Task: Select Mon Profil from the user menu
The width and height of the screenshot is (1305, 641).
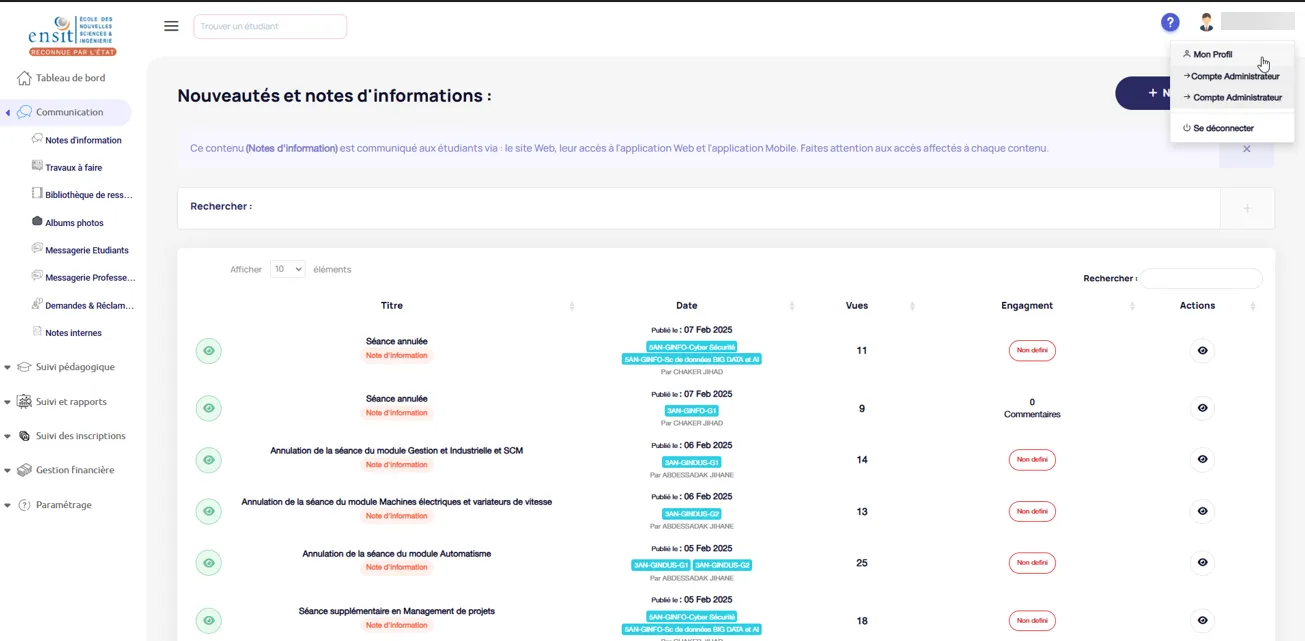Action: pyautogui.click(x=1212, y=55)
